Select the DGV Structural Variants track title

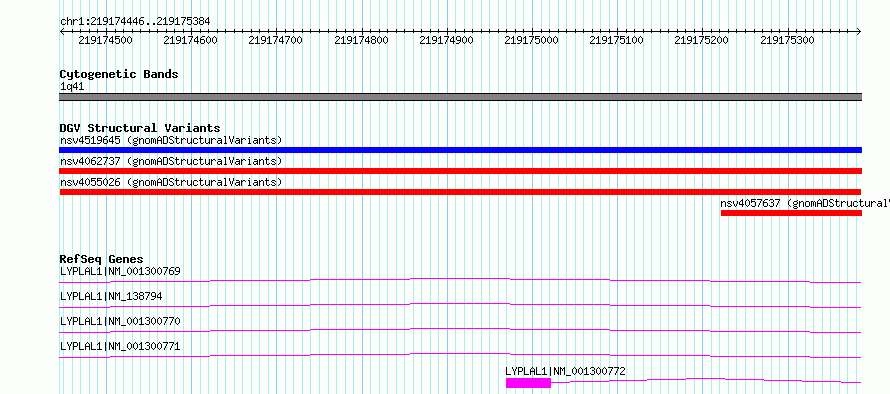[140, 128]
